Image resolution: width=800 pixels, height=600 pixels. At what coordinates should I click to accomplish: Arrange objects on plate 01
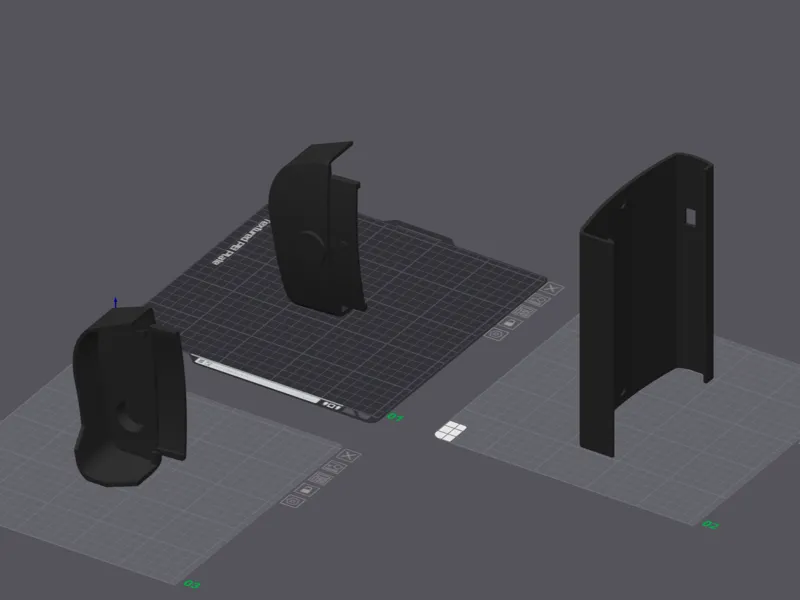pos(524,311)
